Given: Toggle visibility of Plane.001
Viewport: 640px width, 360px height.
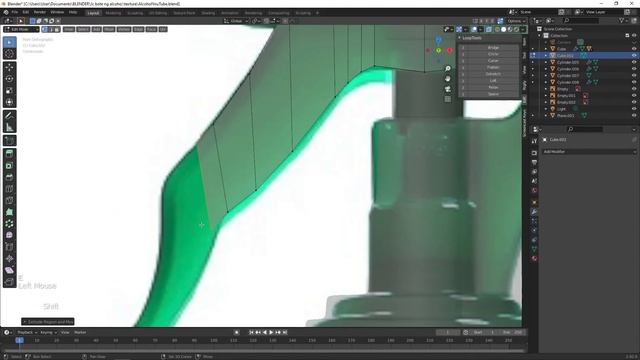Looking at the screenshot, I should pos(634,116).
